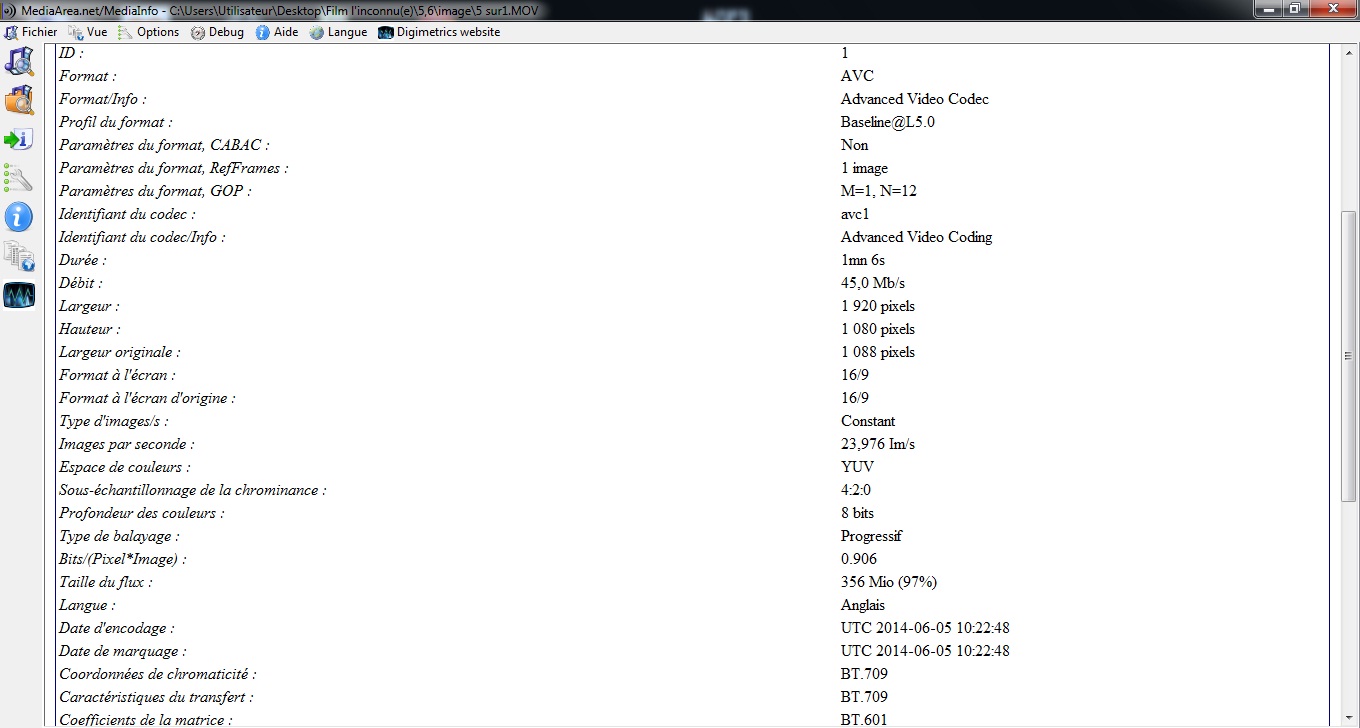The image size is (1360, 728).
Task: Open the Vue menu
Action: point(88,32)
